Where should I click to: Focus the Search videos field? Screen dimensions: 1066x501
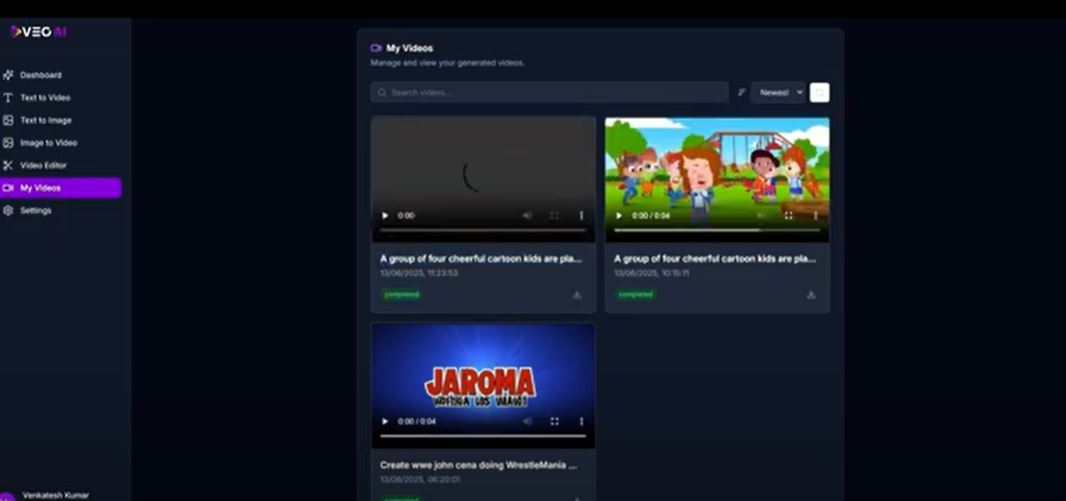pos(549,92)
